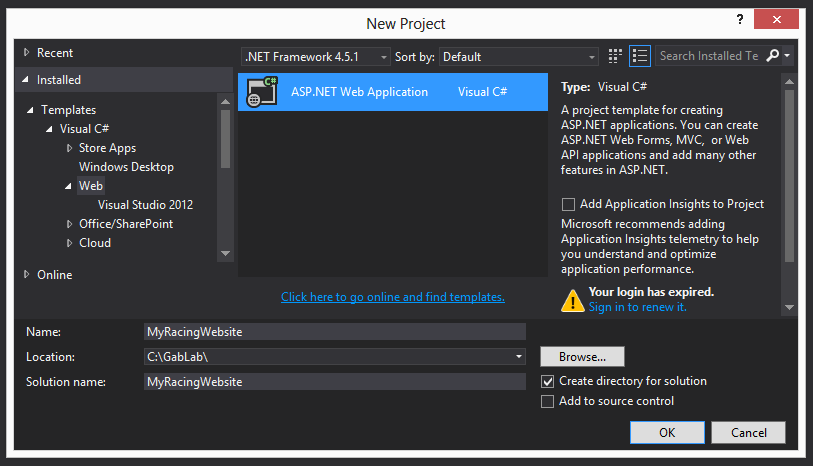Expand the Office/SharePoint node
Image resolution: width=813 pixels, height=466 pixels.
[69, 224]
